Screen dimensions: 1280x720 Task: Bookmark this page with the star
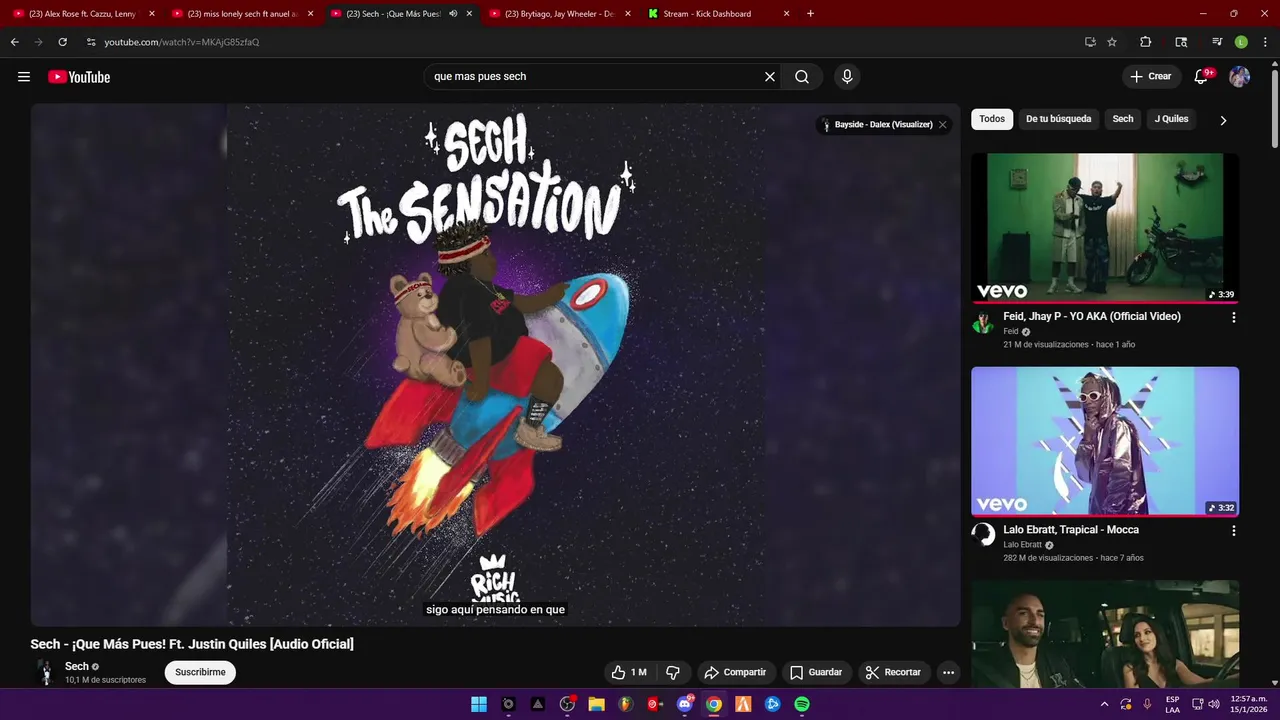pos(1112,42)
